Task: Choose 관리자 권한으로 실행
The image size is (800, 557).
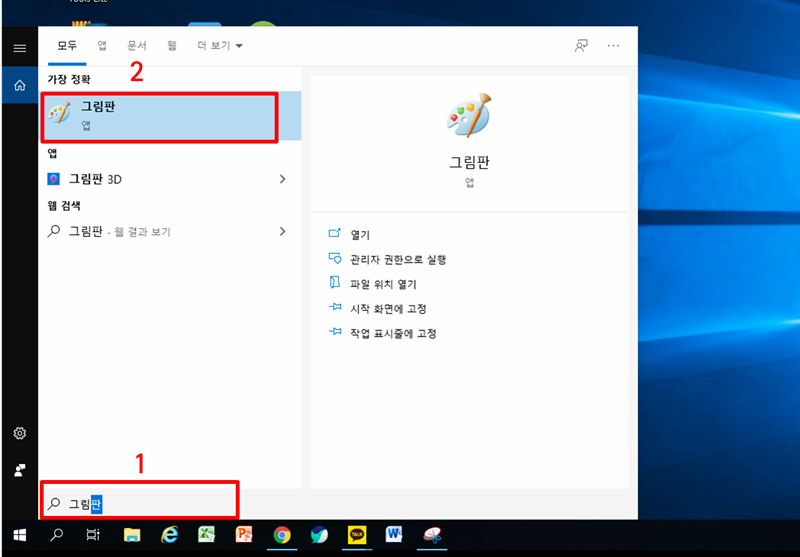Action: [398, 260]
